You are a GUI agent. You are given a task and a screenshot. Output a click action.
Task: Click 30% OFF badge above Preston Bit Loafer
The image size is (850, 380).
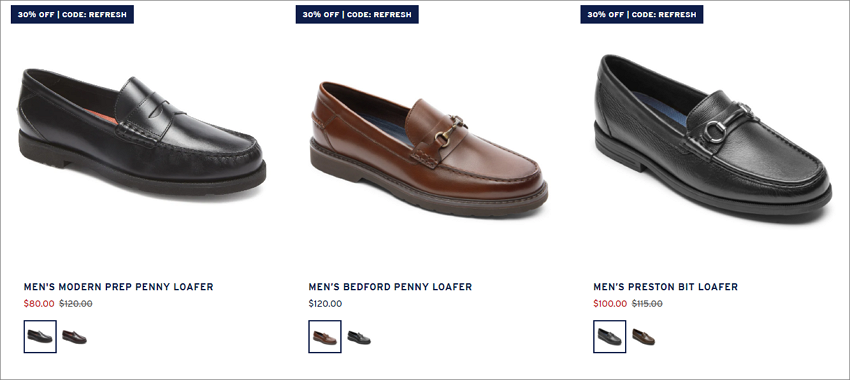click(x=642, y=15)
